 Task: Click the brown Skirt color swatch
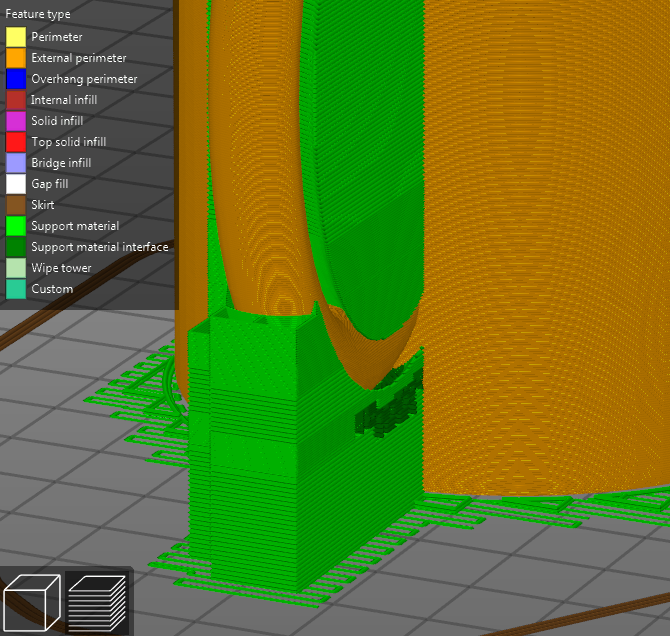[x=16, y=205]
